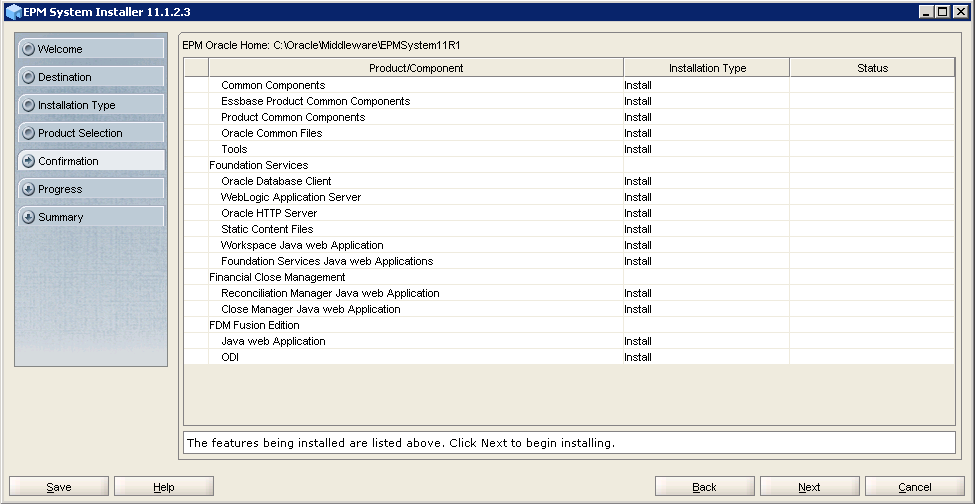The height and width of the screenshot is (504, 975).
Task: Open the Help button
Action: (164, 487)
